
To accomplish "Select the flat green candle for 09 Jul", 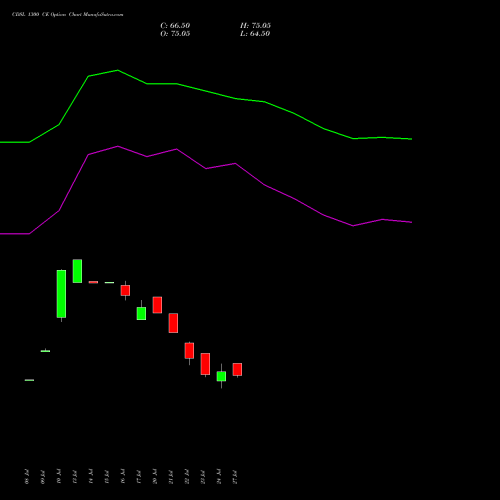I will [45, 351].
